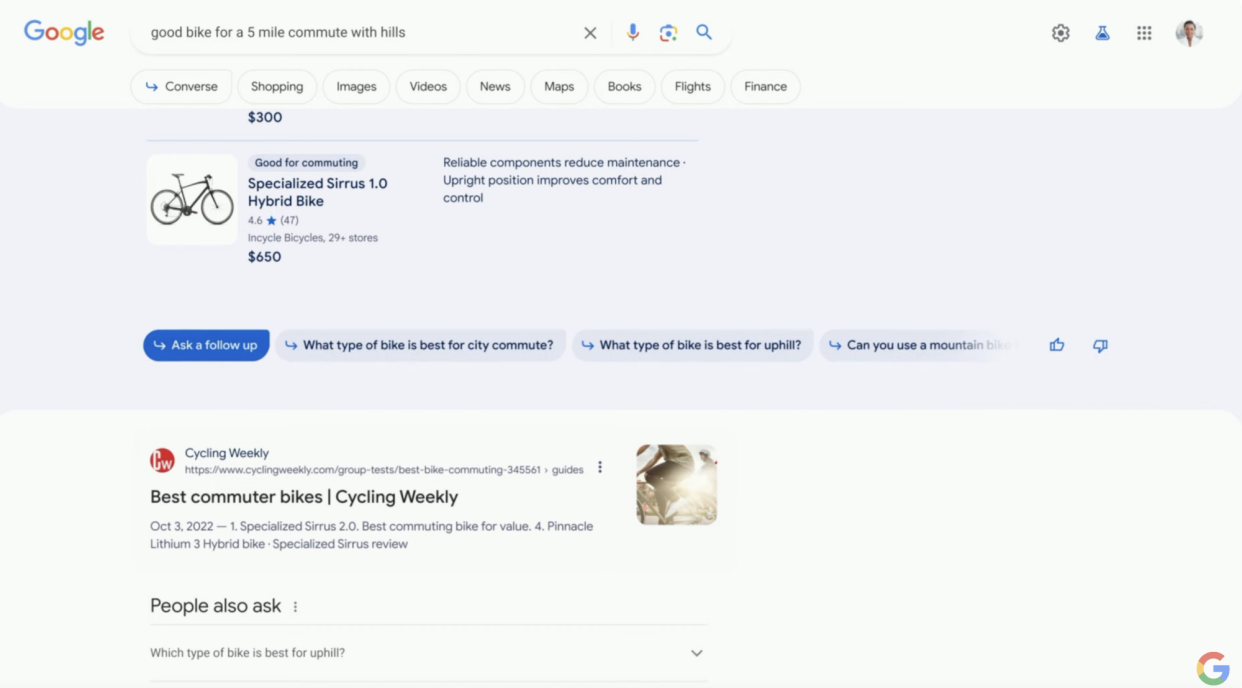Click the Oct 3, 2022 result snippet
The width and height of the screenshot is (1242, 688).
pyautogui.click(x=371, y=535)
